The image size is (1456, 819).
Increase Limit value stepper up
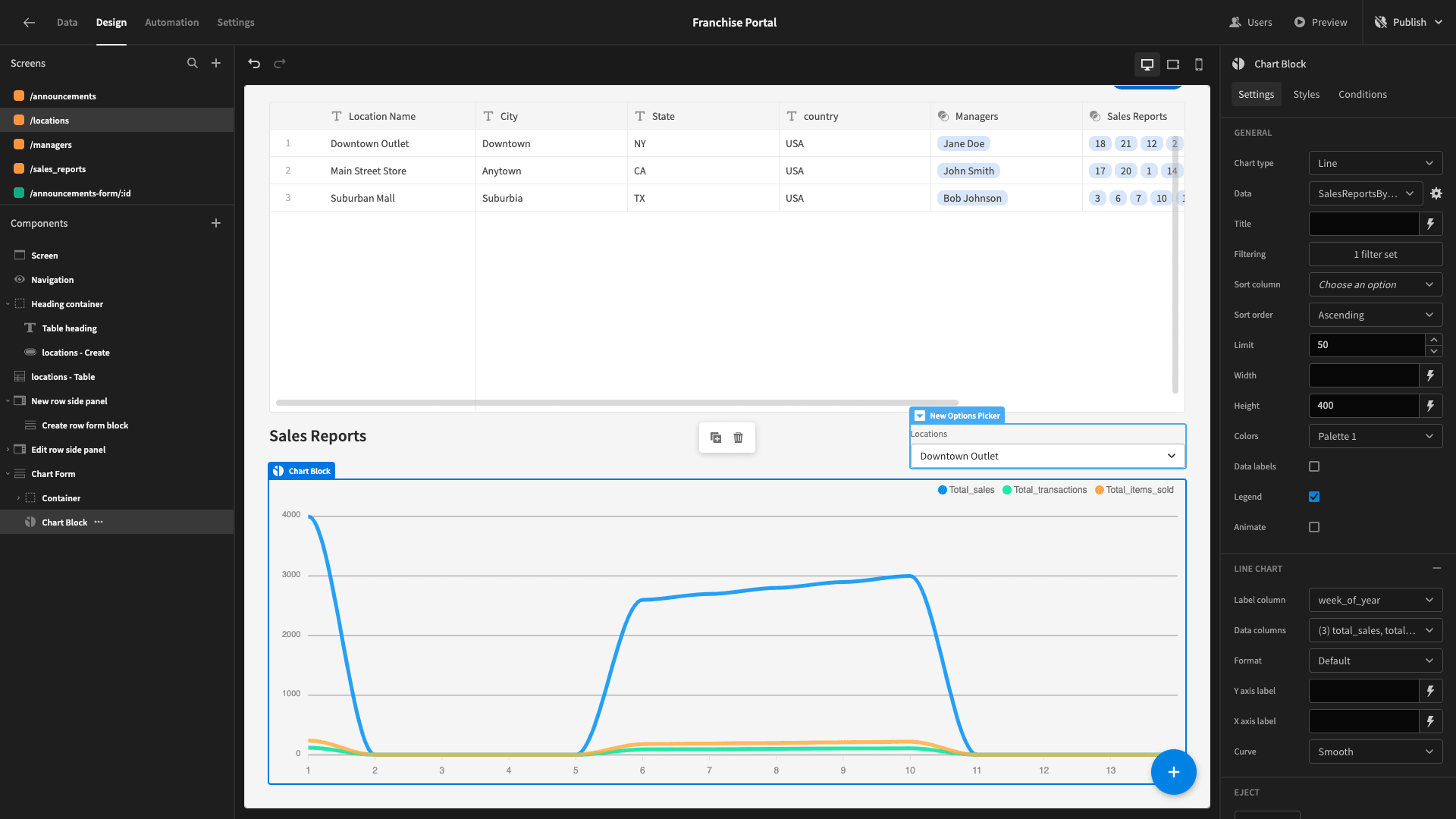click(1433, 339)
